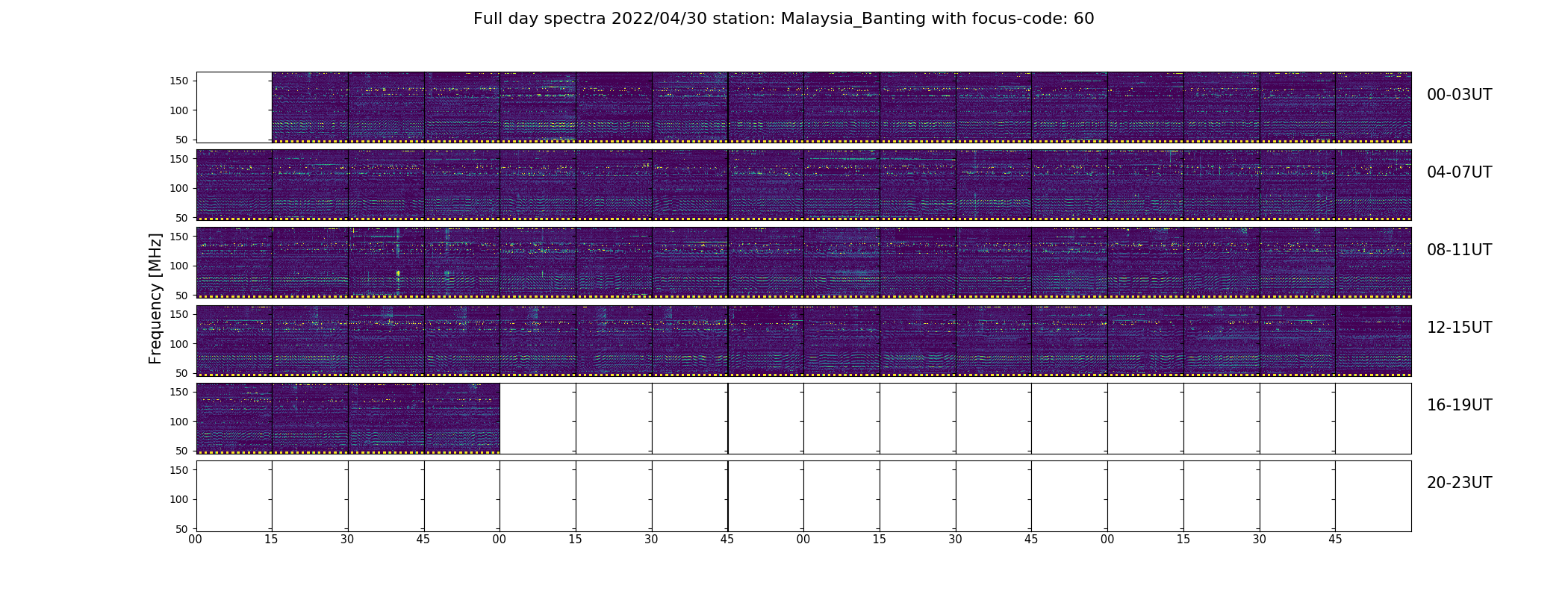Click the 100 tick of the 00-03UT row
This screenshot has height=597, width=1568.
179,110
